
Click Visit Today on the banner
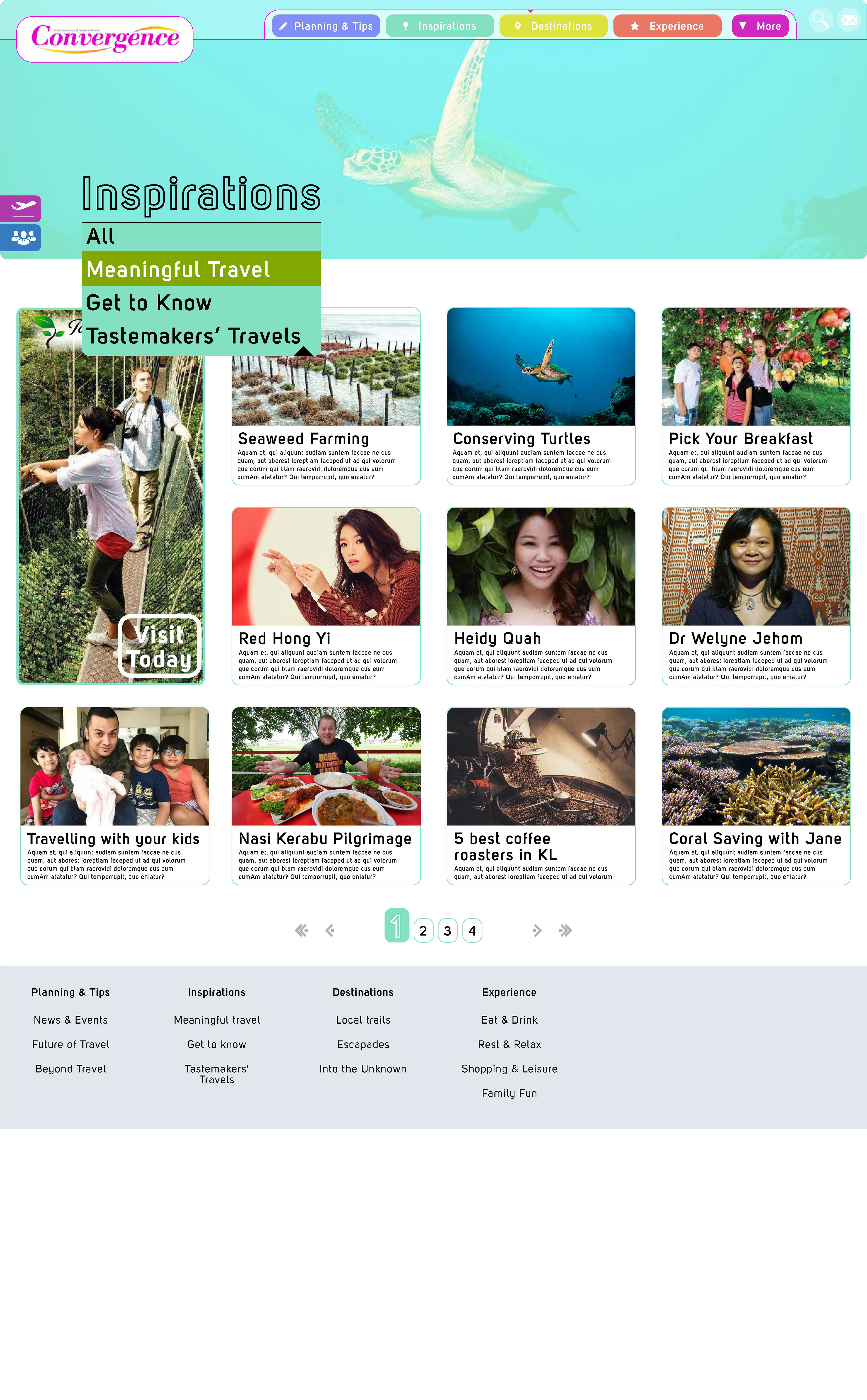pos(159,646)
